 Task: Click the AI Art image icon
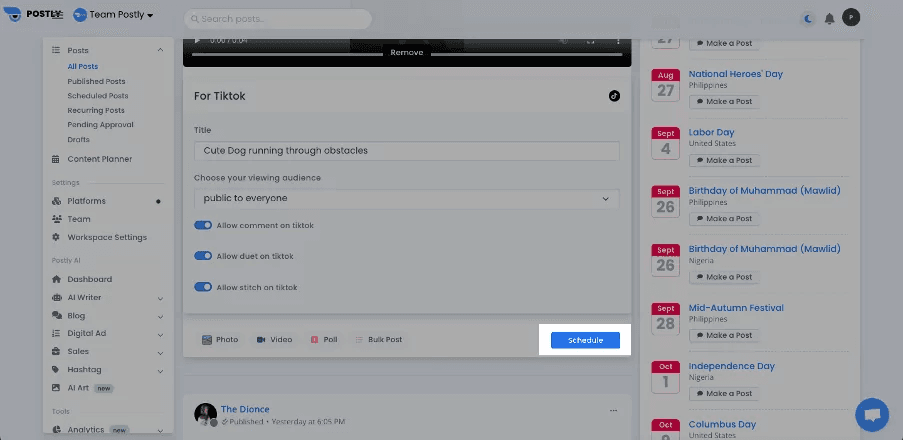pos(56,388)
